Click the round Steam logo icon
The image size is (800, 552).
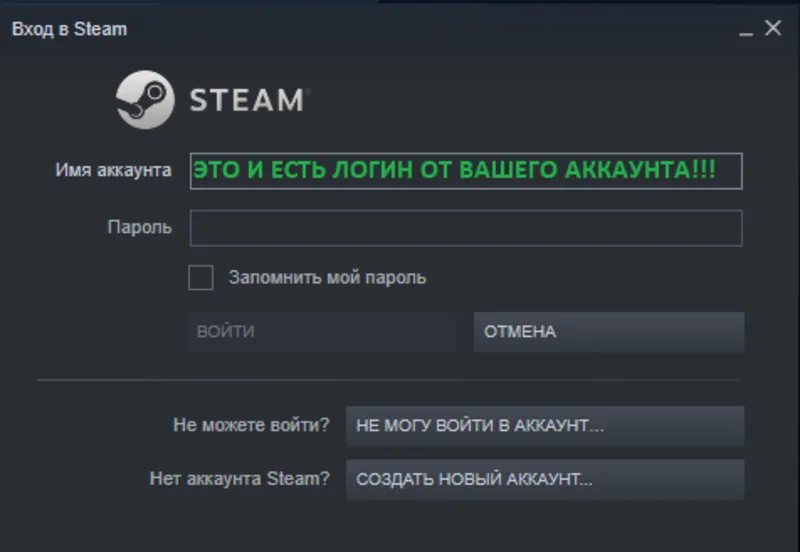click(x=145, y=99)
